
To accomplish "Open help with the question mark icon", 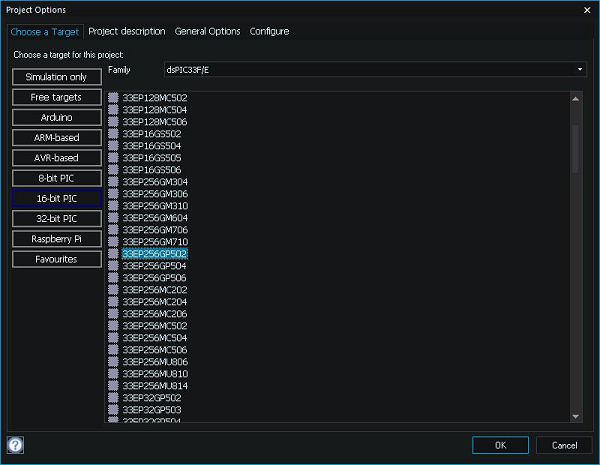I will (15, 445).
